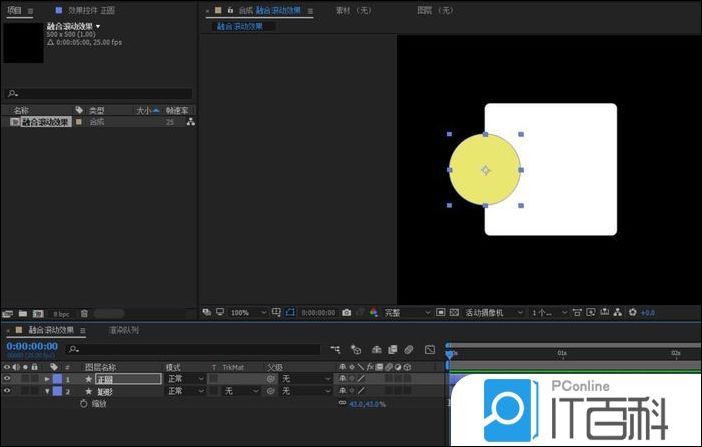The width and height of the screenshot is (702, 447).
Task: Click the reset exposure icon in viewer
Action: coord(631,313)
